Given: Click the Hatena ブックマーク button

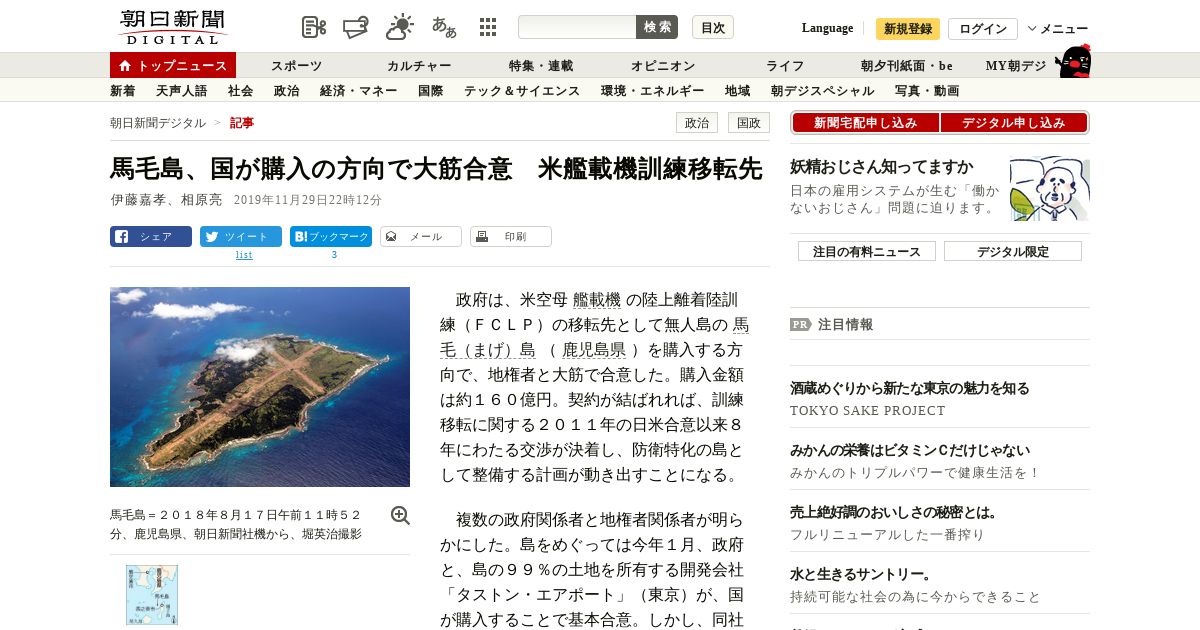Looking at the screenshot, I should [331, 237].
